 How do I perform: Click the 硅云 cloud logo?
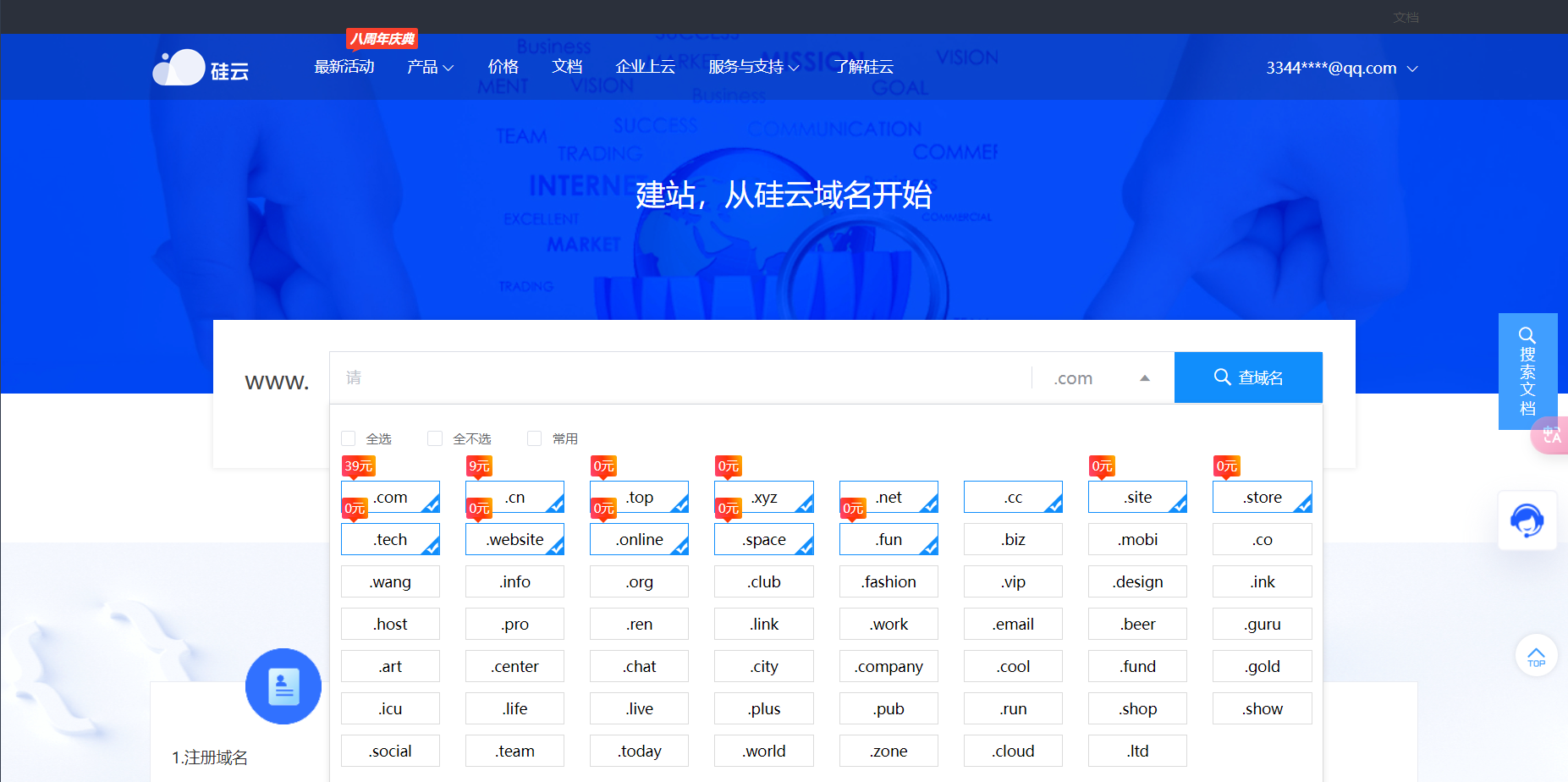click(x=201, y=68)
